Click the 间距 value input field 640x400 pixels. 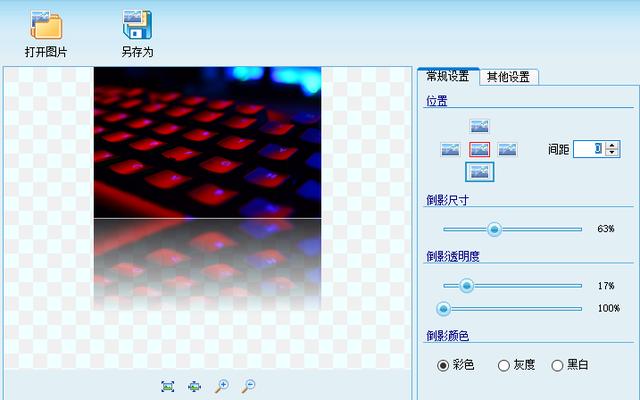(x=588, y=149)
